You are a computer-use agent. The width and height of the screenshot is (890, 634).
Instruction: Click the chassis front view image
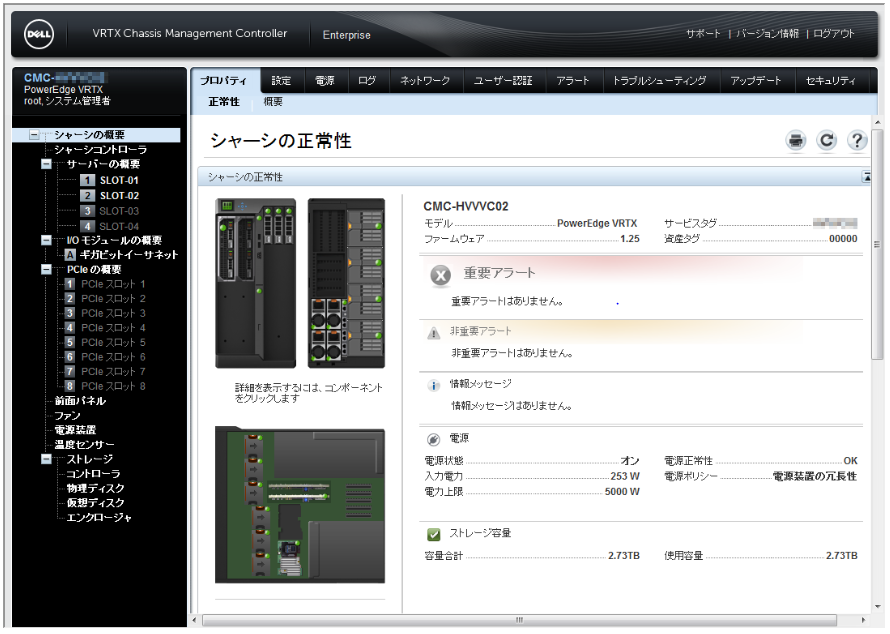[255, 283]
